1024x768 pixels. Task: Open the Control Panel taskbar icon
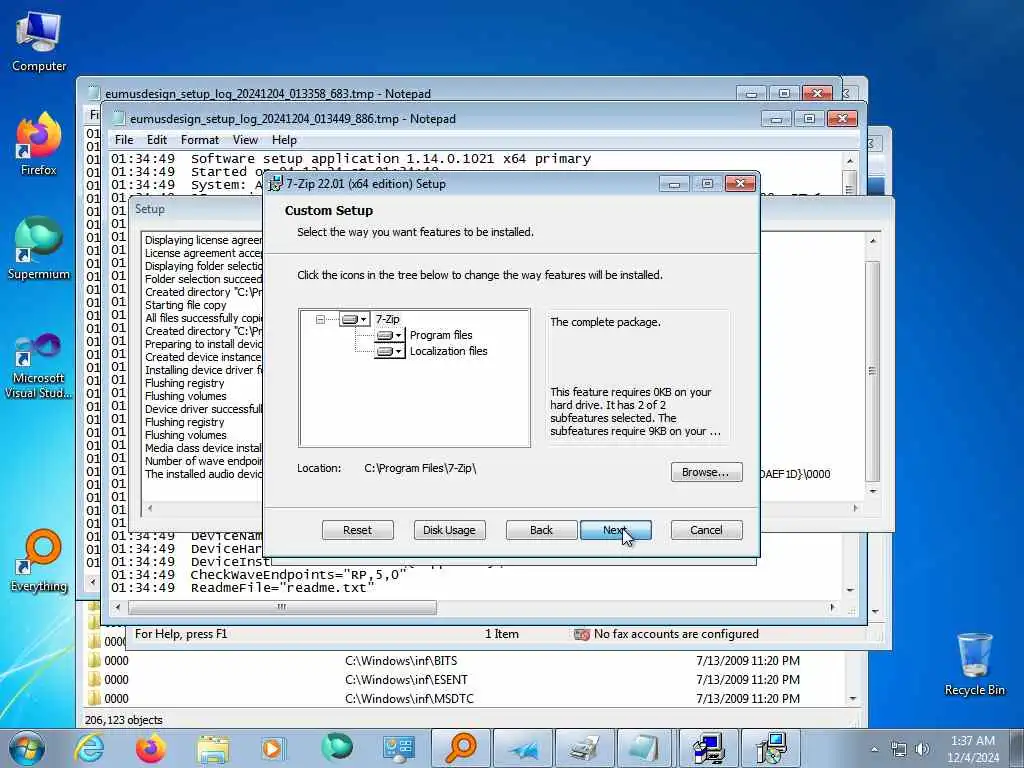(398, 748)
